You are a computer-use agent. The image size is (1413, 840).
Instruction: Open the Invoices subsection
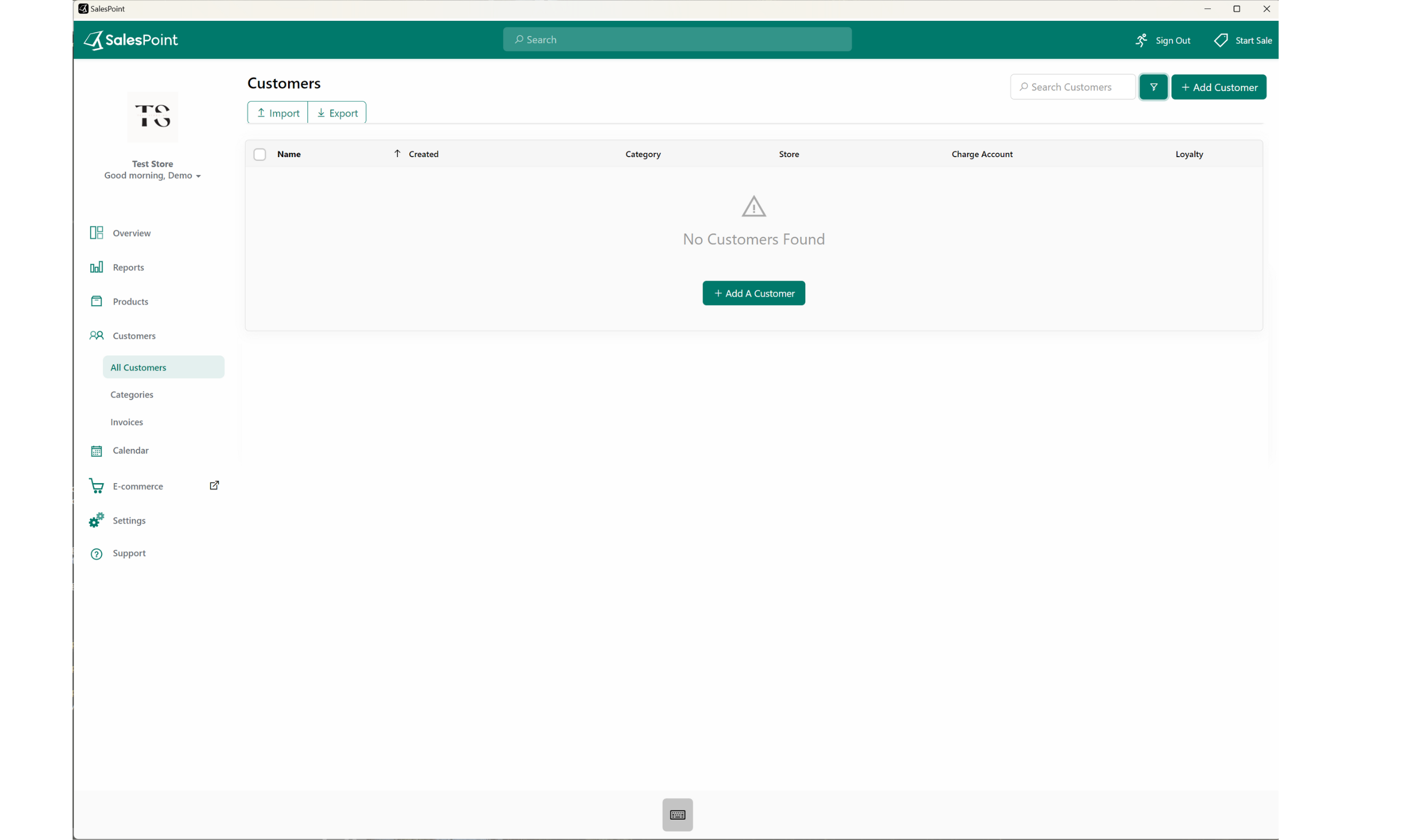pyautogui.click(x=126, y=422)
